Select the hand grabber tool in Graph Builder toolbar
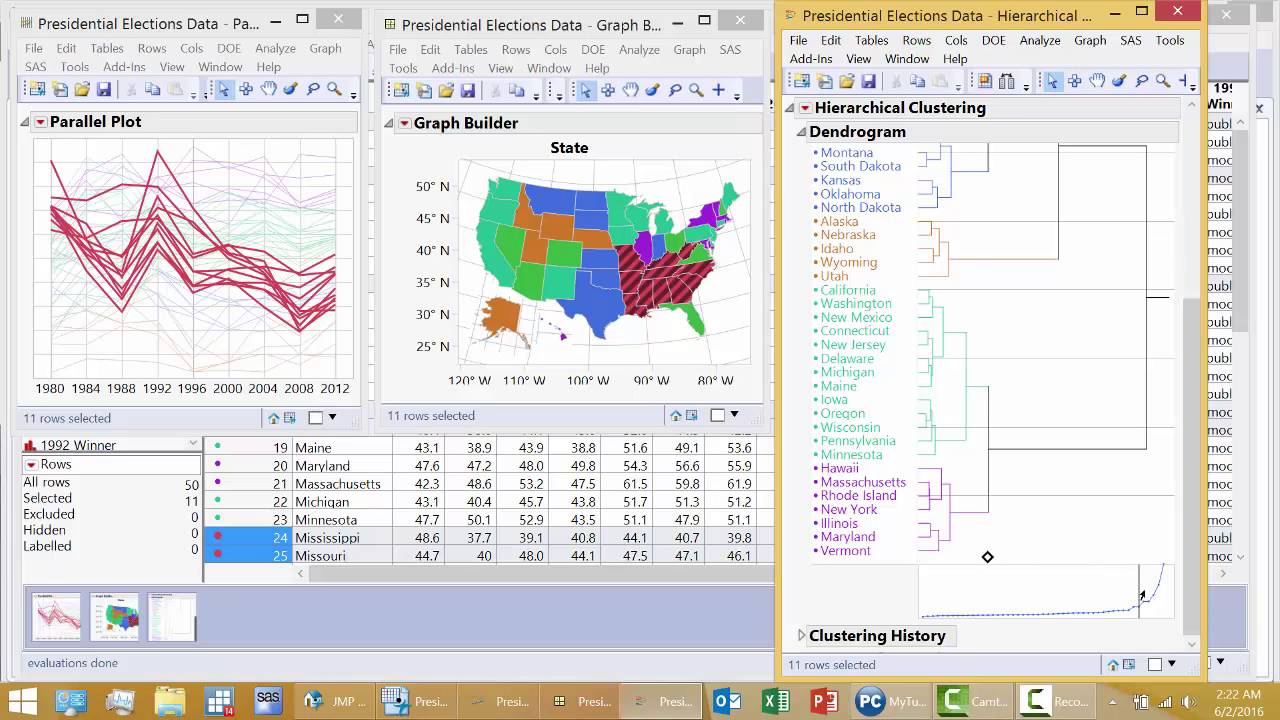This screenshot has height=720, width=1280. [630, 90]
